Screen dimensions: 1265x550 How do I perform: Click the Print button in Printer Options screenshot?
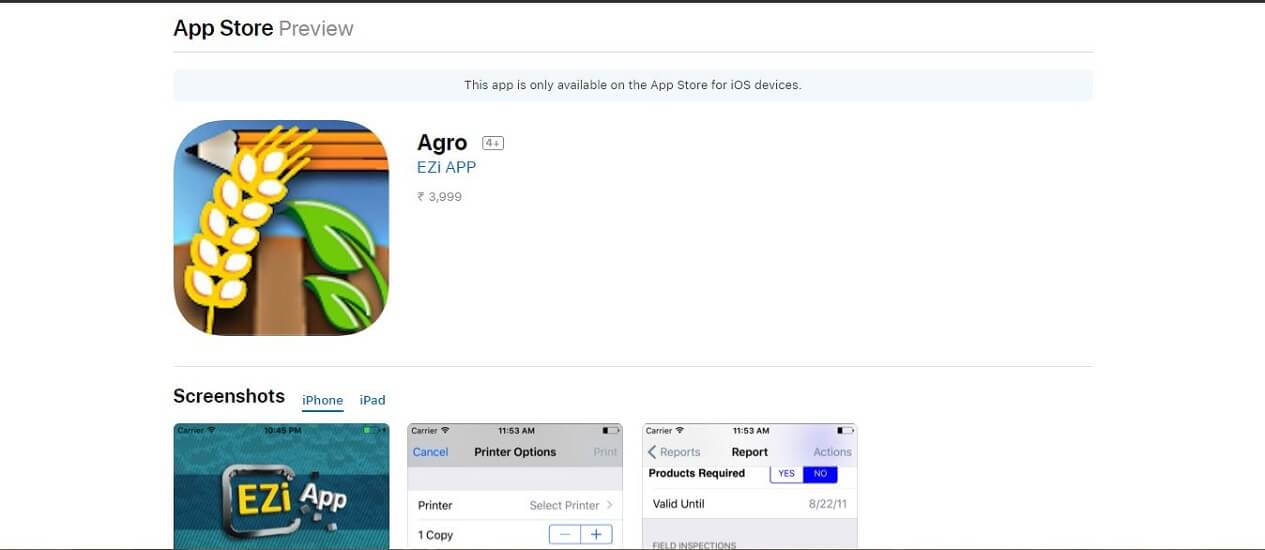606,452
